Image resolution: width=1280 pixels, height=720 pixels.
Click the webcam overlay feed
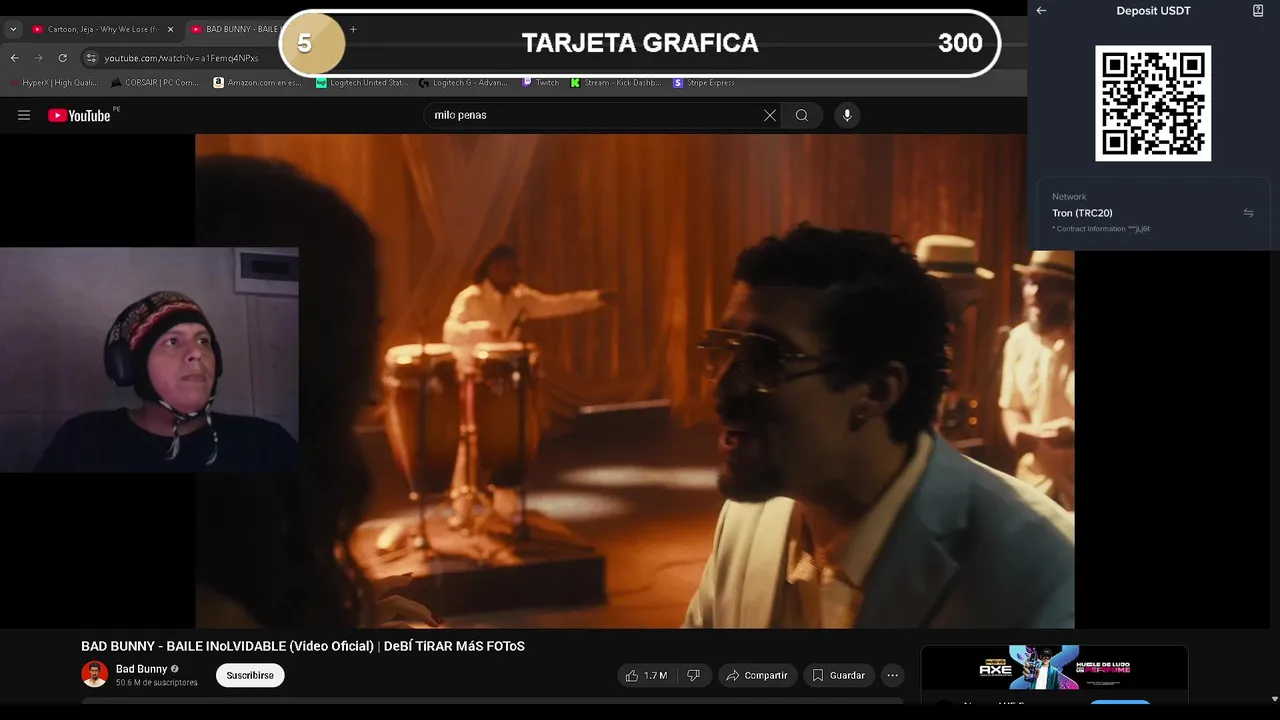(x=149, y=360)
